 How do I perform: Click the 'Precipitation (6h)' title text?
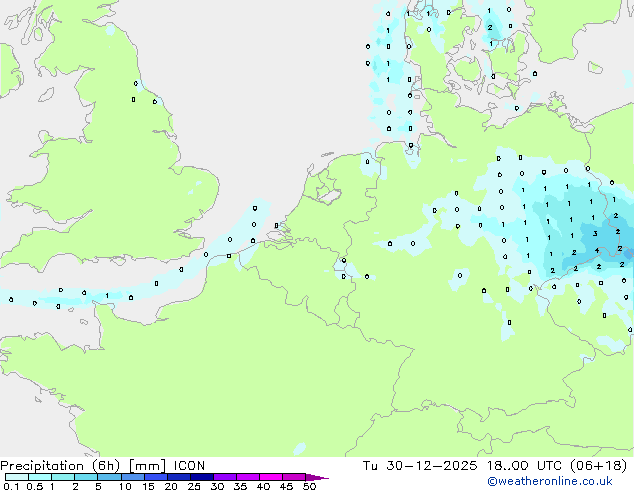point(60,466)
